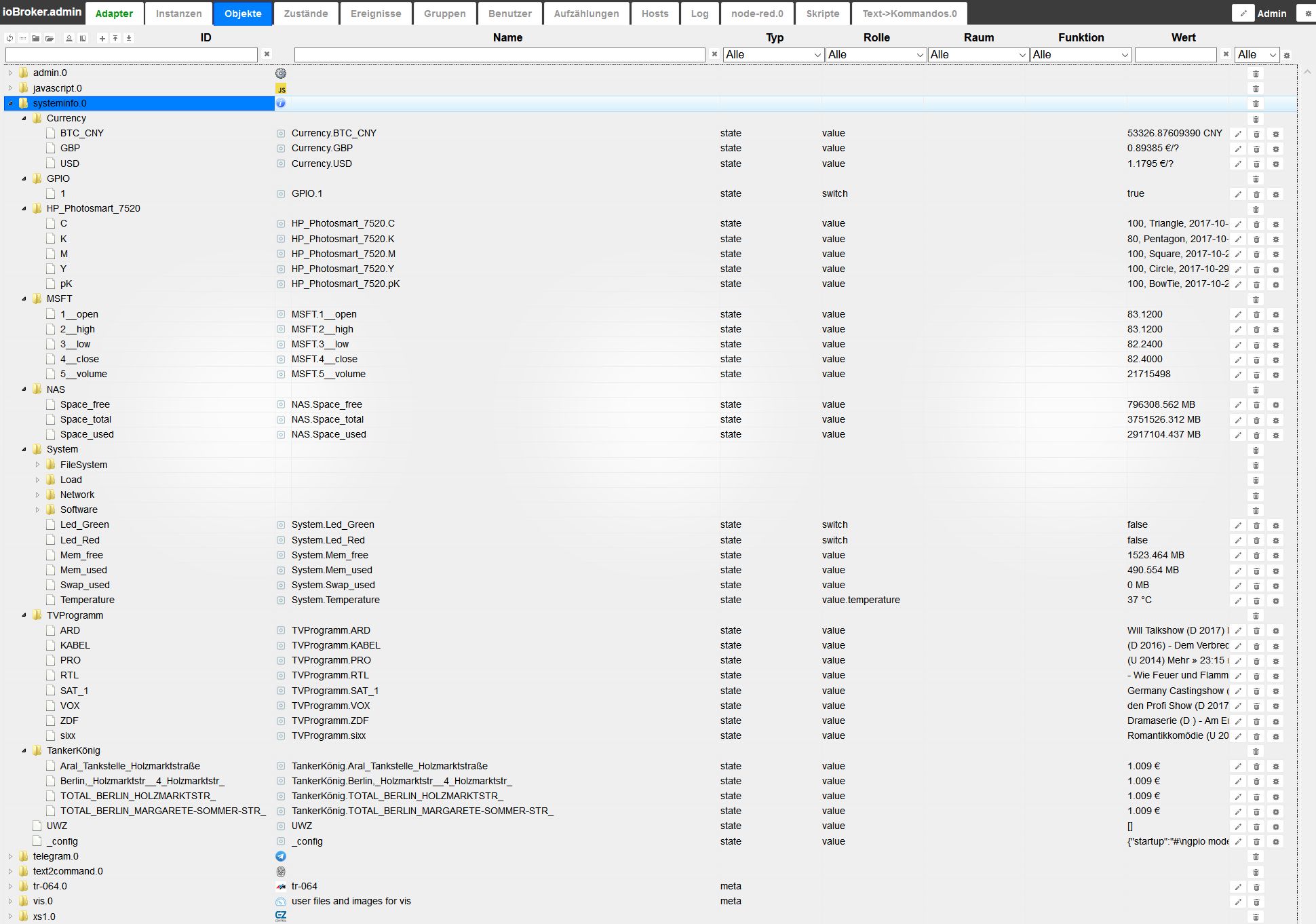The height and width of the screenshot is (924, 1316).
Task: Clear the ID filter with x
Action: click(x=267, y=54)
